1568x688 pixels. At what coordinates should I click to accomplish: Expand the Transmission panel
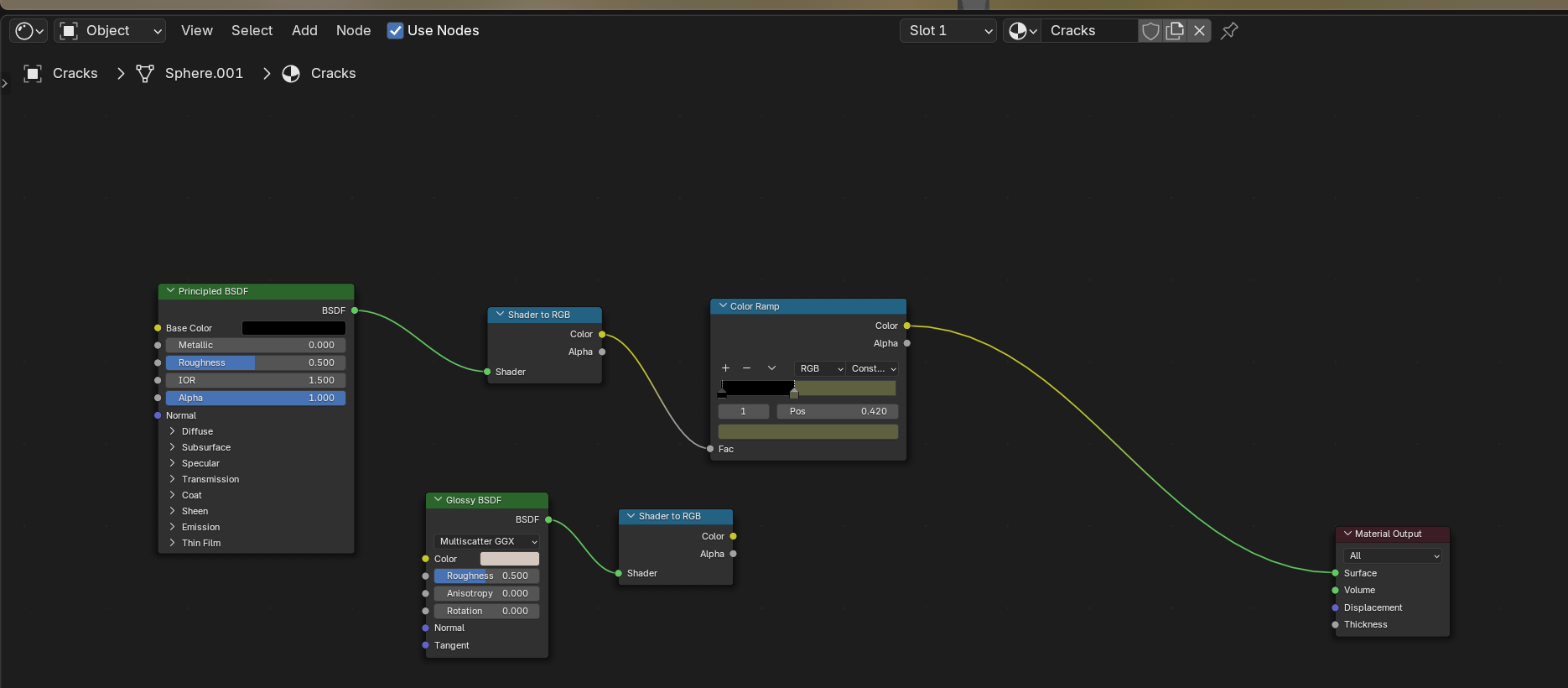[173, 479]
